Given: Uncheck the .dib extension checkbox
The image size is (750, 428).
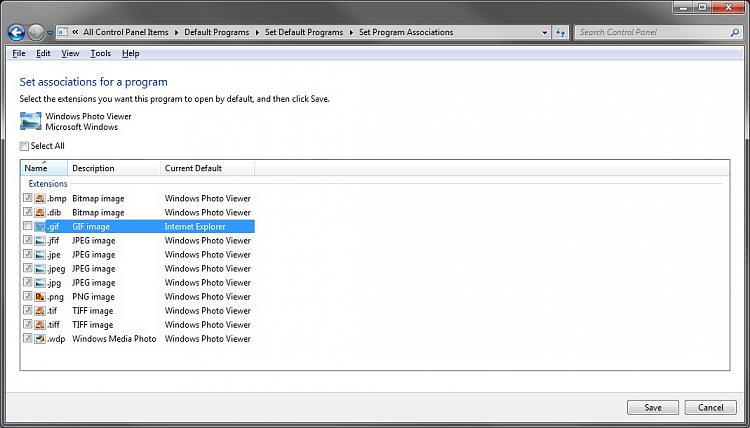Looking at the screenshot, I should point(28,211).
